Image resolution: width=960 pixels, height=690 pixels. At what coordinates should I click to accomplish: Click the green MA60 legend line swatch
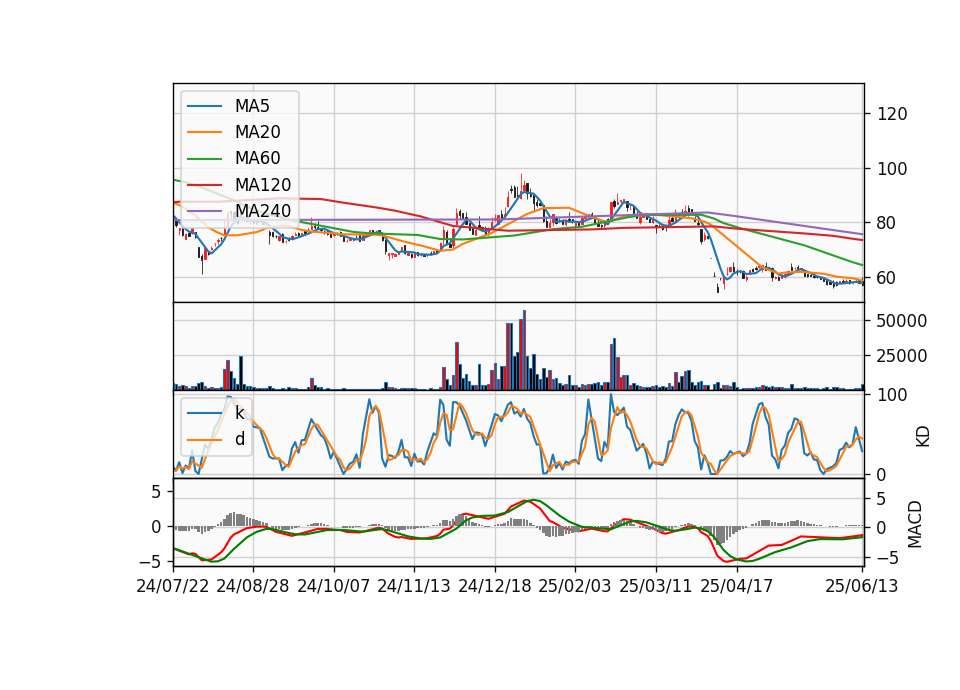tap(204, 159)
